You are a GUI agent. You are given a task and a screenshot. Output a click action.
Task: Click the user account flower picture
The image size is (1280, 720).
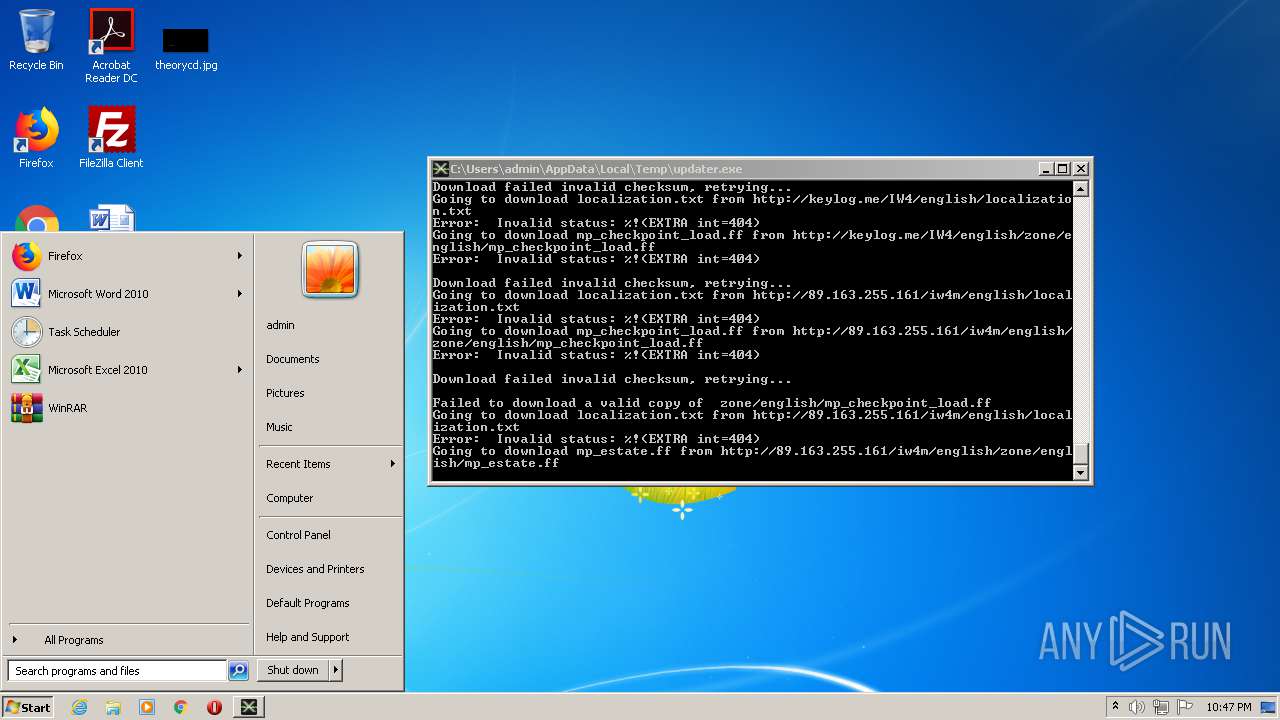(x=330, y=269)
